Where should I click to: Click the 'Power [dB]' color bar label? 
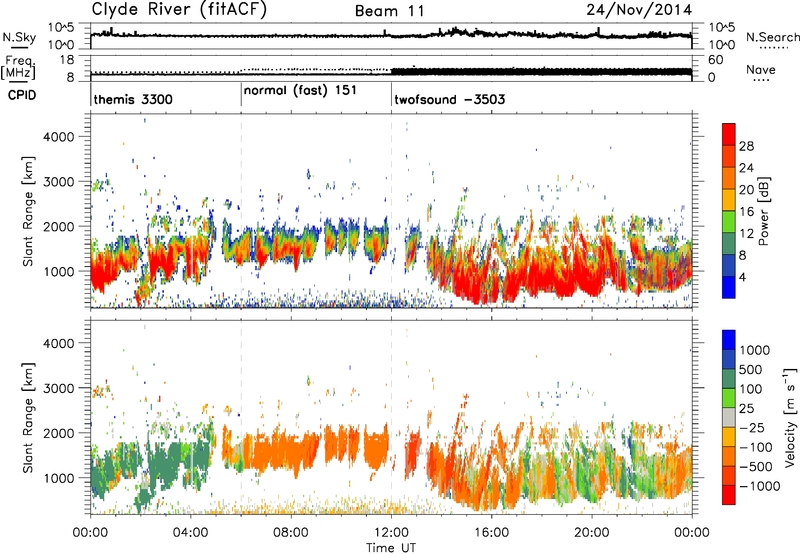763,211
